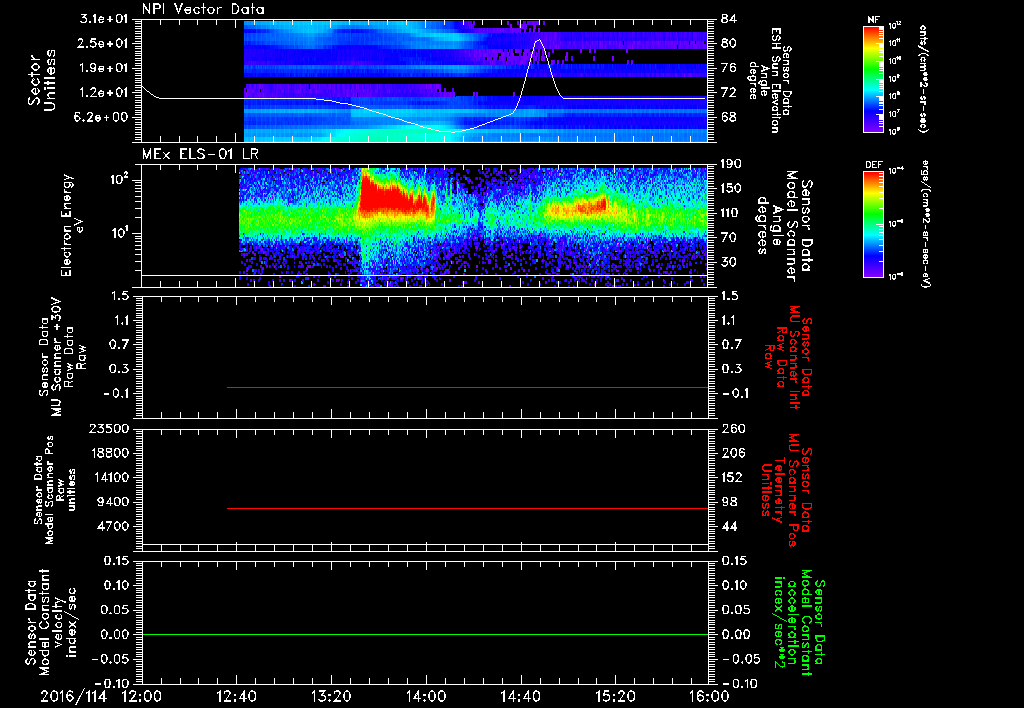The width and height of the screenshot is (1024, 708).
Task: Click the green constant acceleration line
Action: pyautogui.click(x=424, y=634)
